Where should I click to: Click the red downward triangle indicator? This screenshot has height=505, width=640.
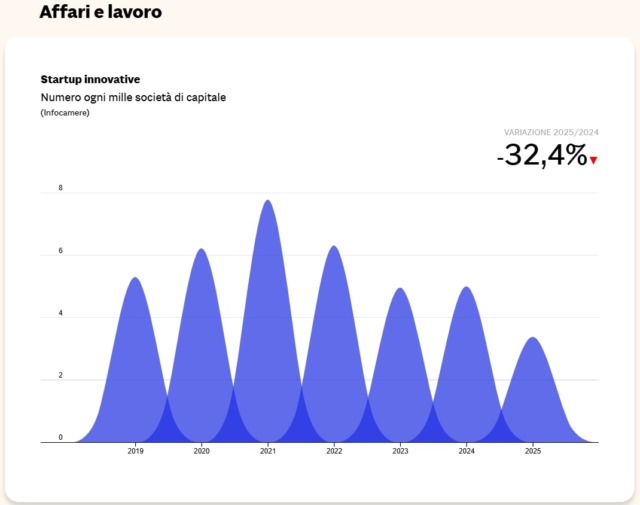593,160
